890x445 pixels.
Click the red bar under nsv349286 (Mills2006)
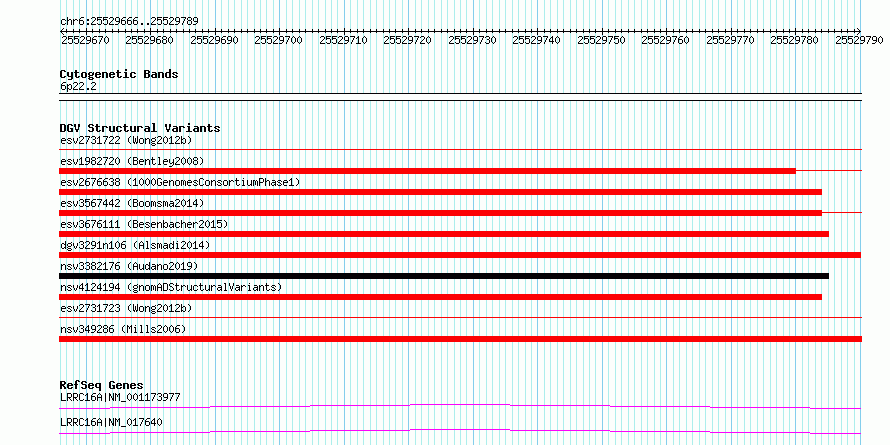[460, 339]
